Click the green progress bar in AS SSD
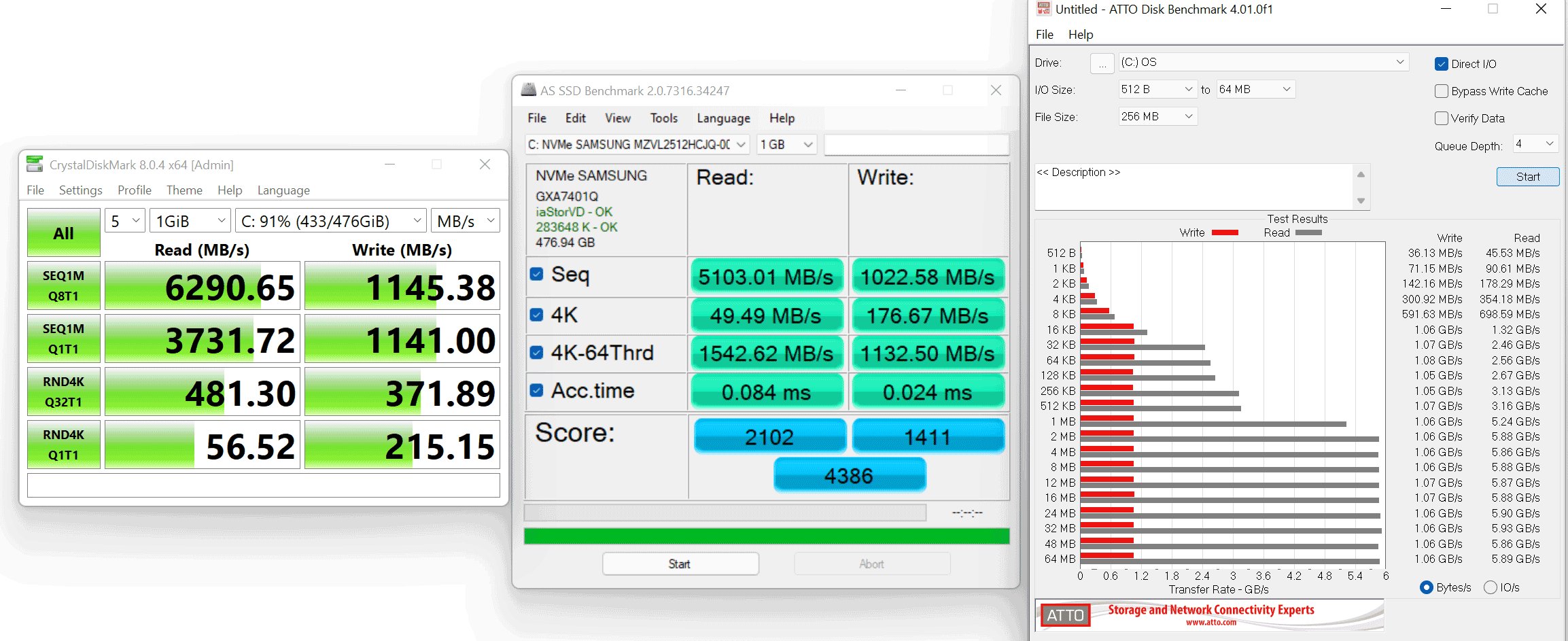The width and height of the screenshot is (1568, 641). click(767, 536)
